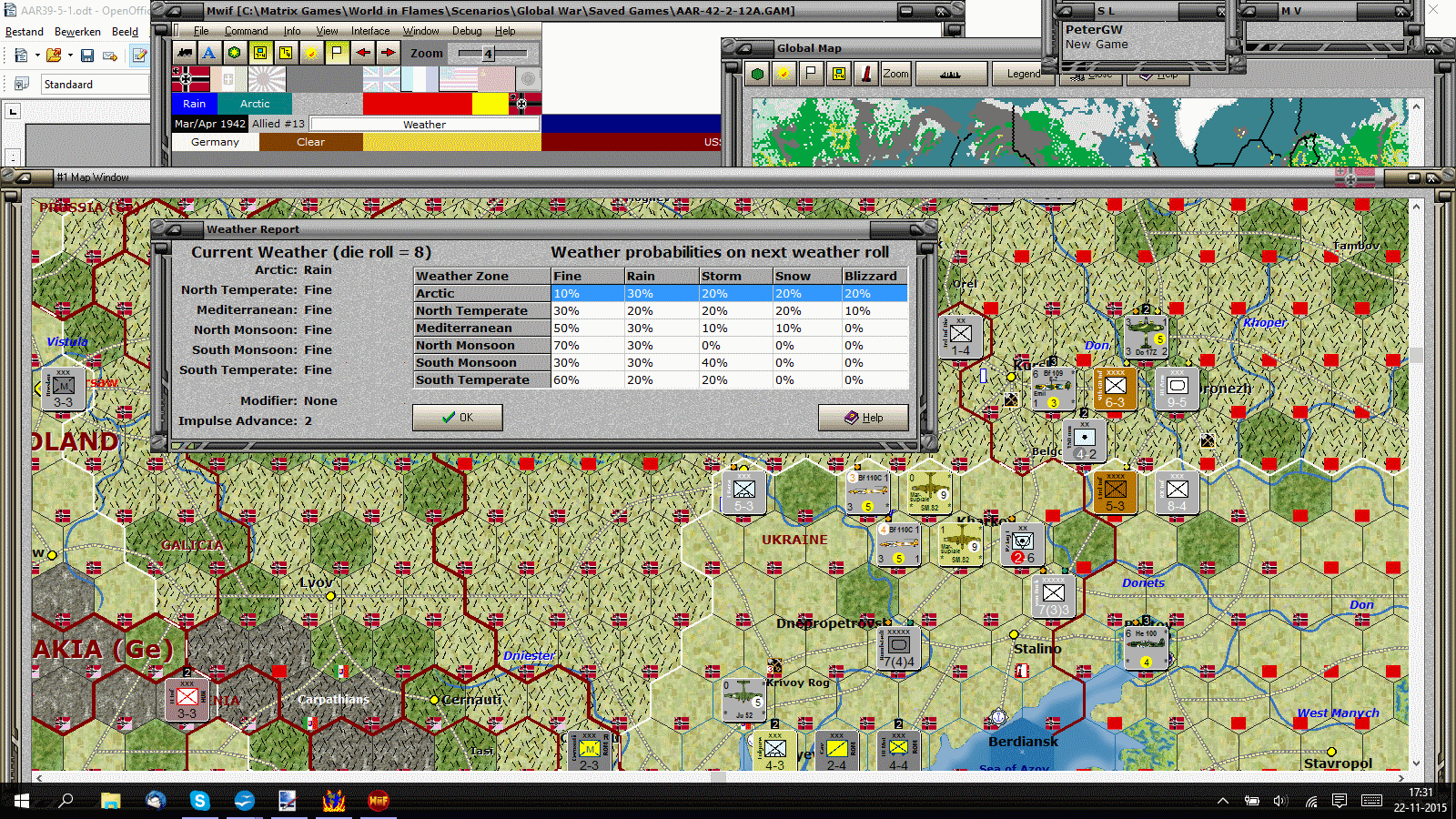Toggle the yellow unit counter toolbar icon
This screenshot has width=1456, height=819.
tap(260, 53)
